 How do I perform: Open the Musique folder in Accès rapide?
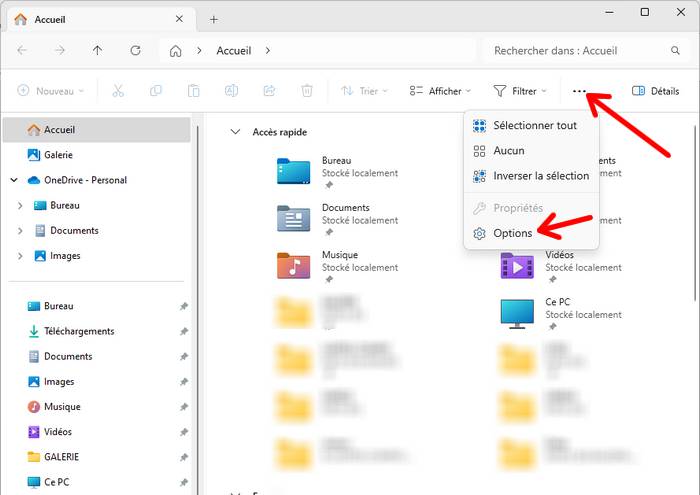293,266
